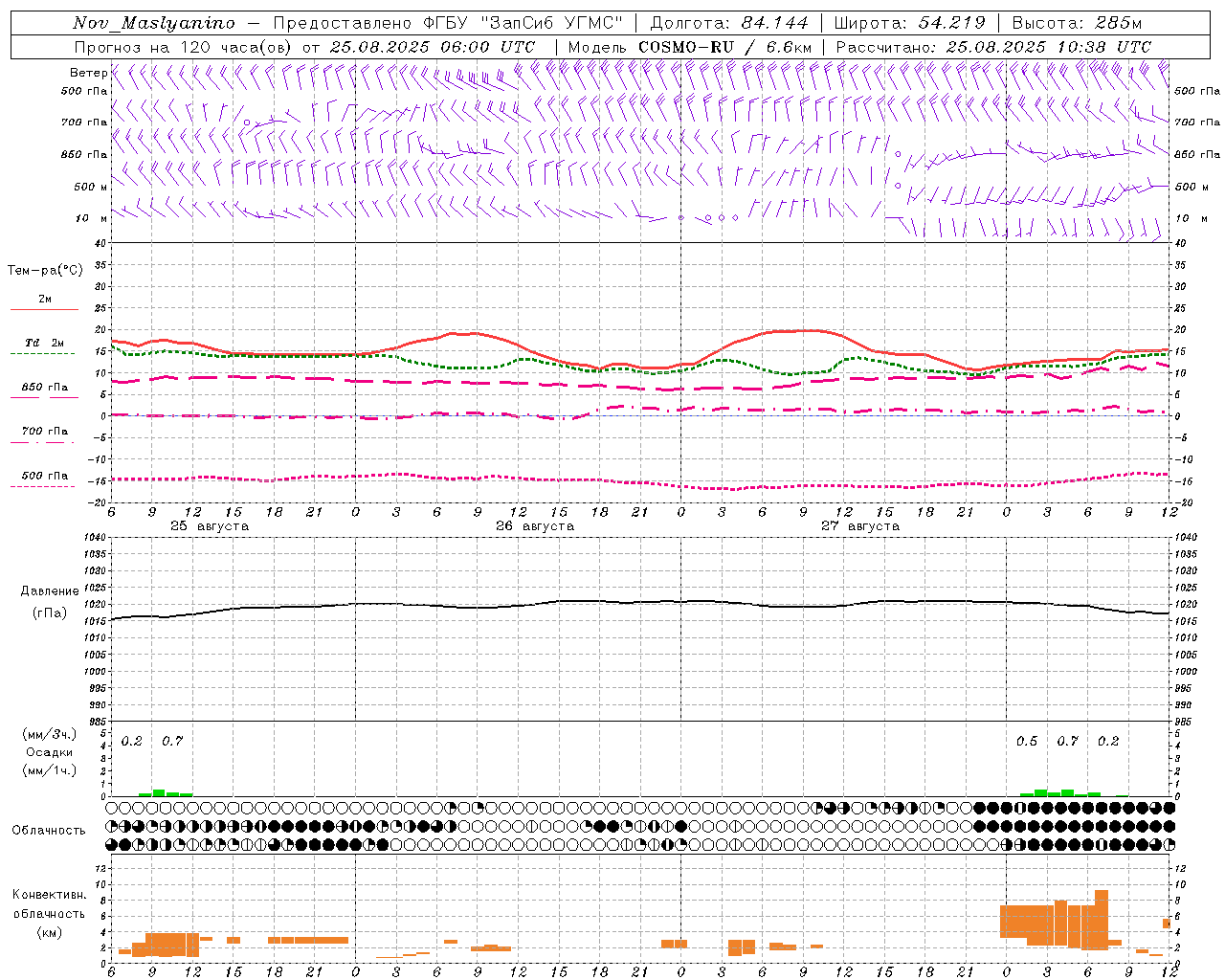Click the '0.5' precipitation amount value

[1027, 742]
